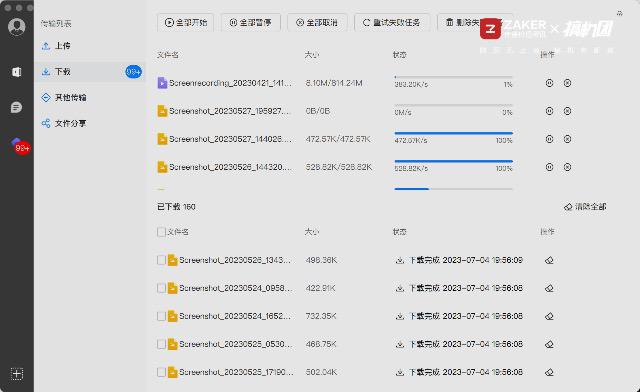
Task: Pause the Screenrecording_20230421 download
Action: 549,83
